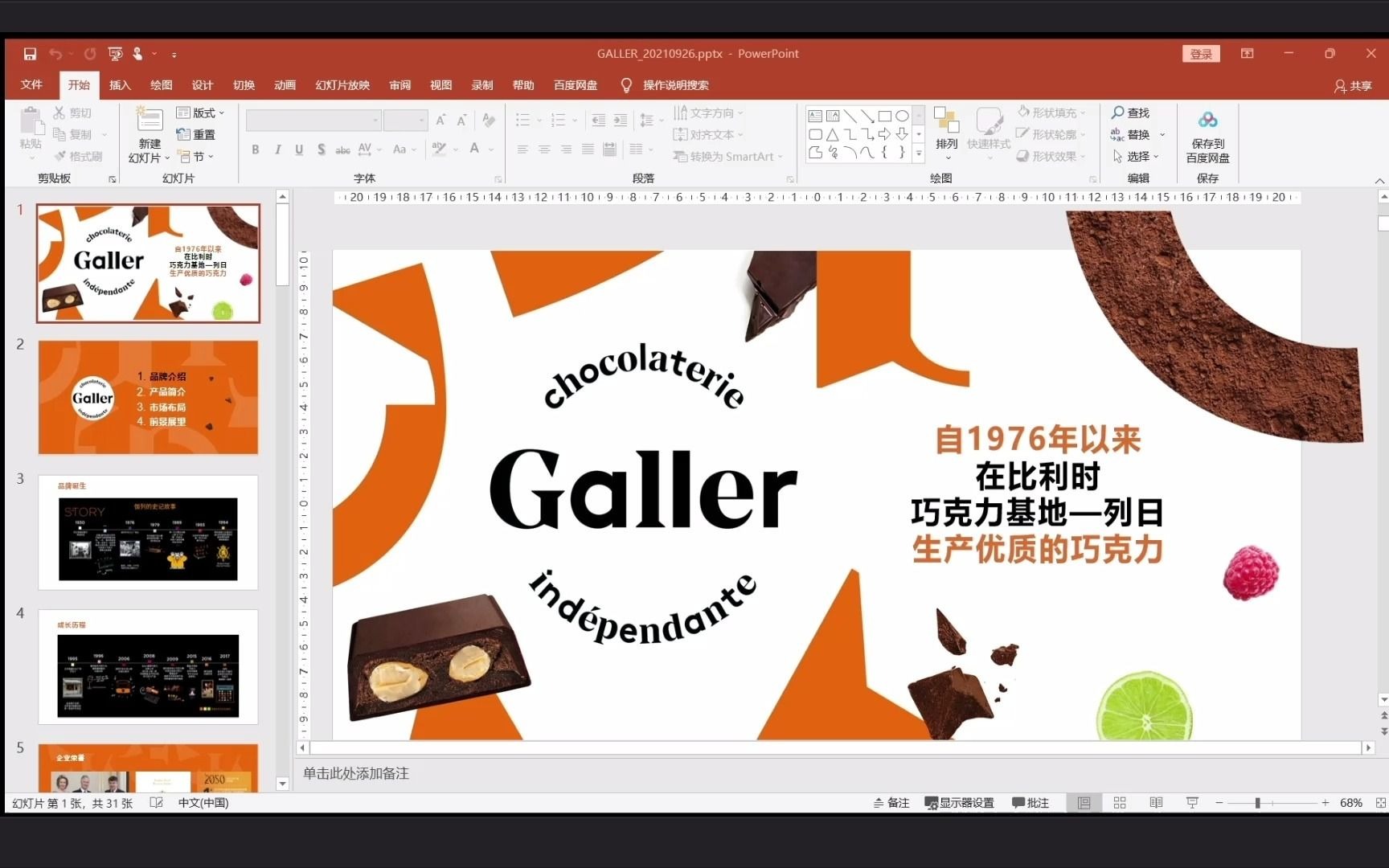This screenshot has height=868, width=1389.
Task: Select the oval shape in shapes gallery
Action: point(902,116)
